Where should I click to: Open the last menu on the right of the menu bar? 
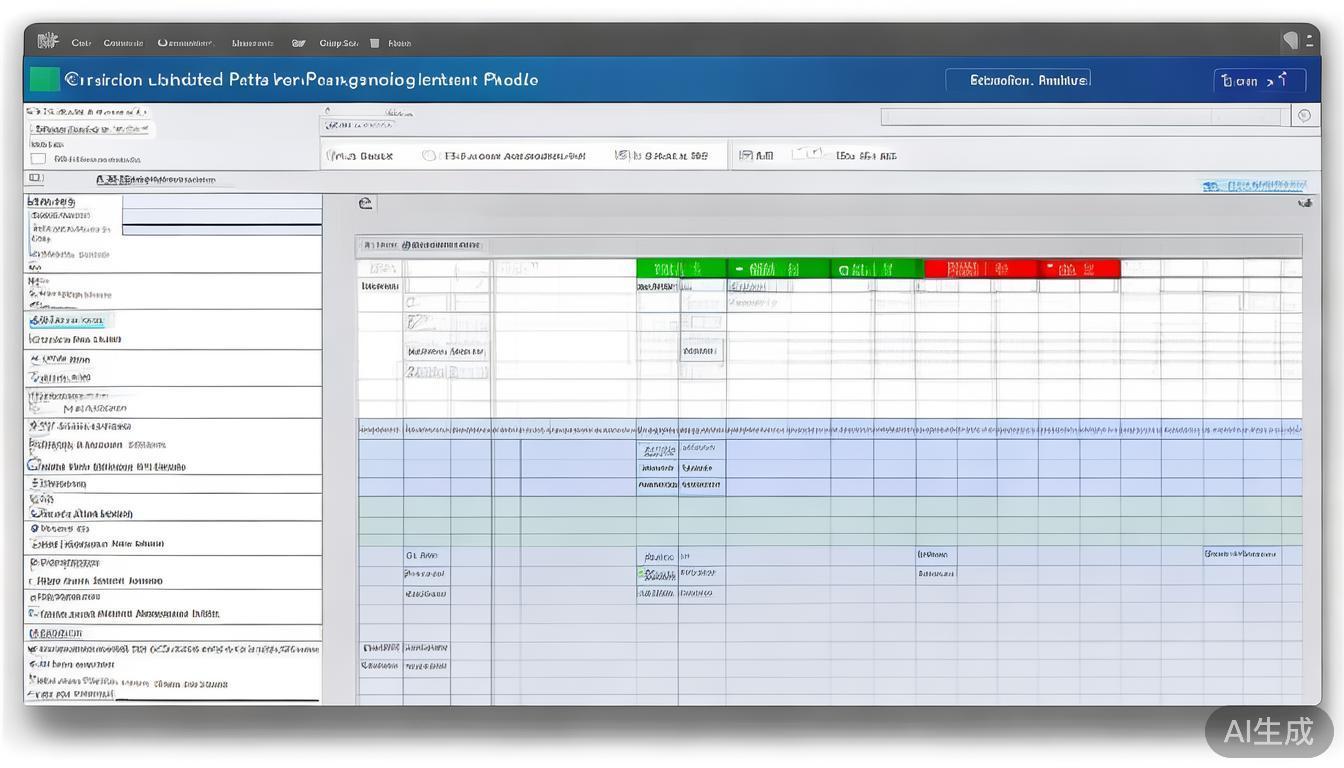[399, 43]
